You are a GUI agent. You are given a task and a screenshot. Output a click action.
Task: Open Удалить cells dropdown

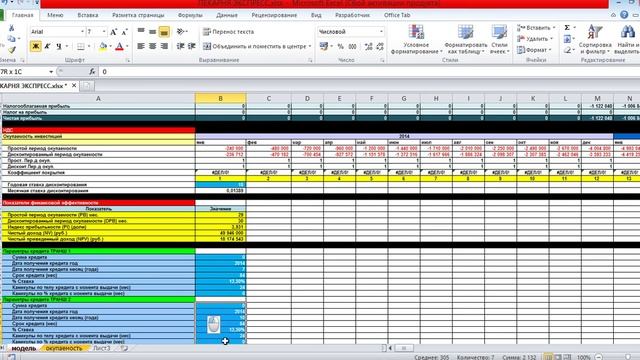tap(535, 39)
